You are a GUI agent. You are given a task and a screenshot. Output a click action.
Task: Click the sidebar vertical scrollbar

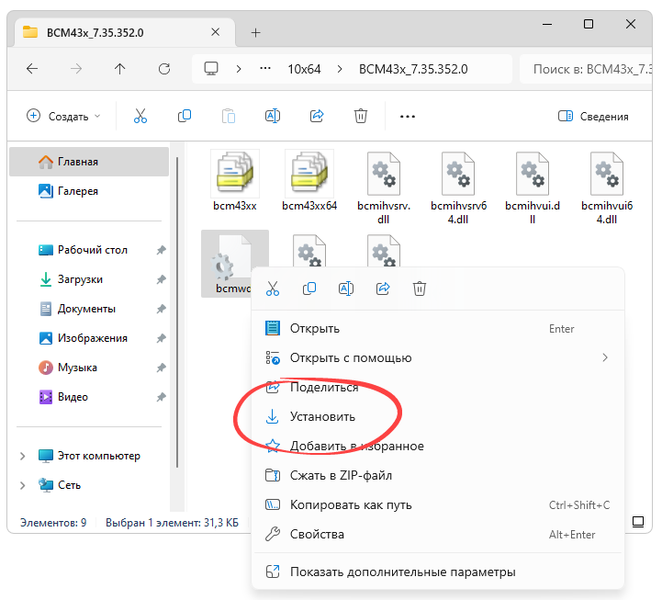click(x=177, y=312)
